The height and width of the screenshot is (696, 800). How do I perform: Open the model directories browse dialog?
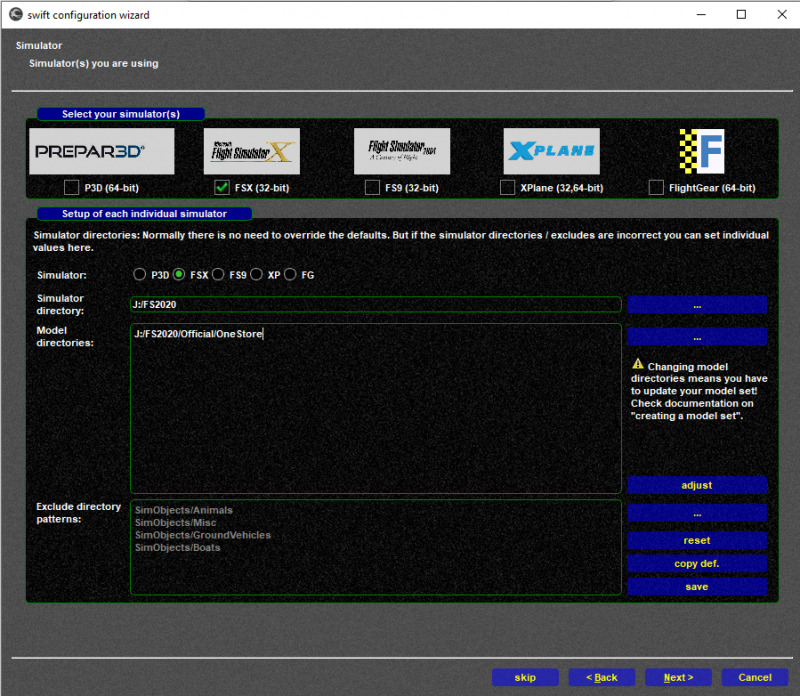pos(697,336)
